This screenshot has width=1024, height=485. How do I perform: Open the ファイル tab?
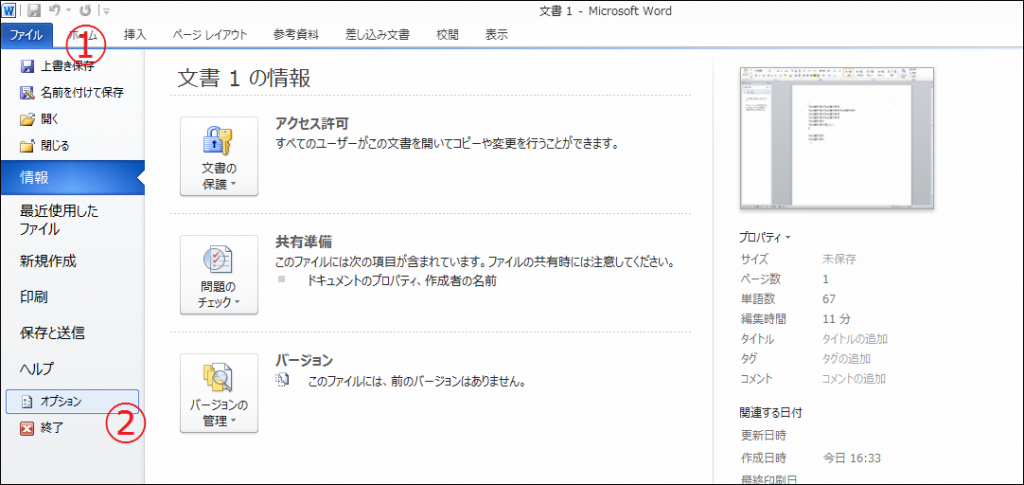(27, 35)
